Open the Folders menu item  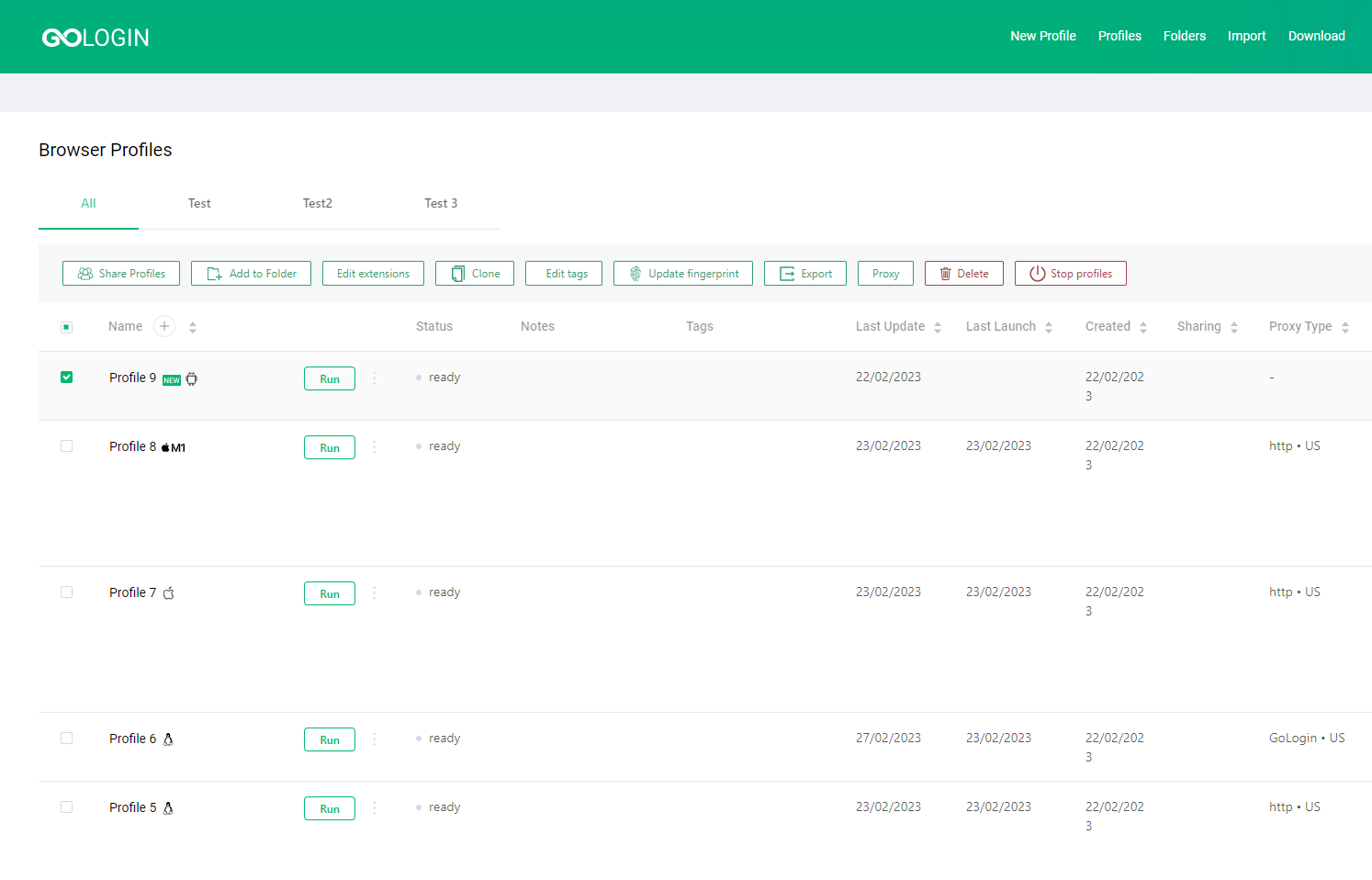pyautogui.click(x=1184, y=36)
